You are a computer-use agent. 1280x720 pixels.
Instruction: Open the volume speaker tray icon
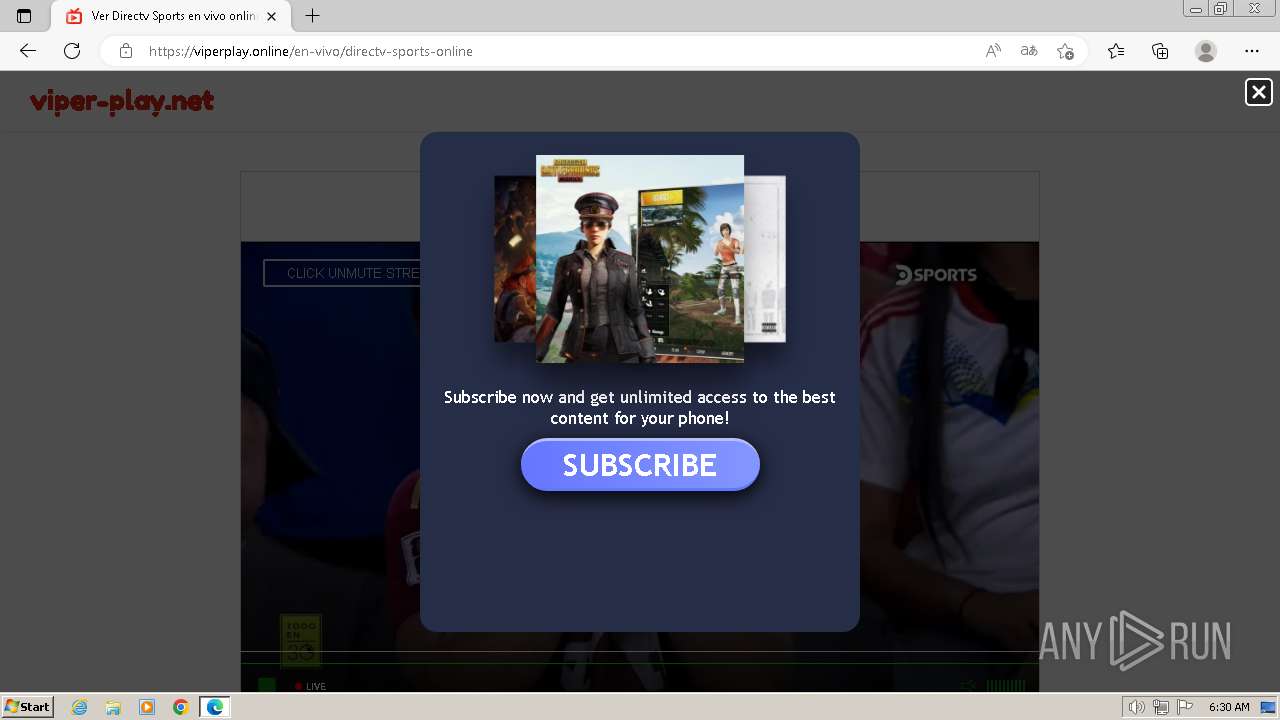click(x=1136, y=707)
